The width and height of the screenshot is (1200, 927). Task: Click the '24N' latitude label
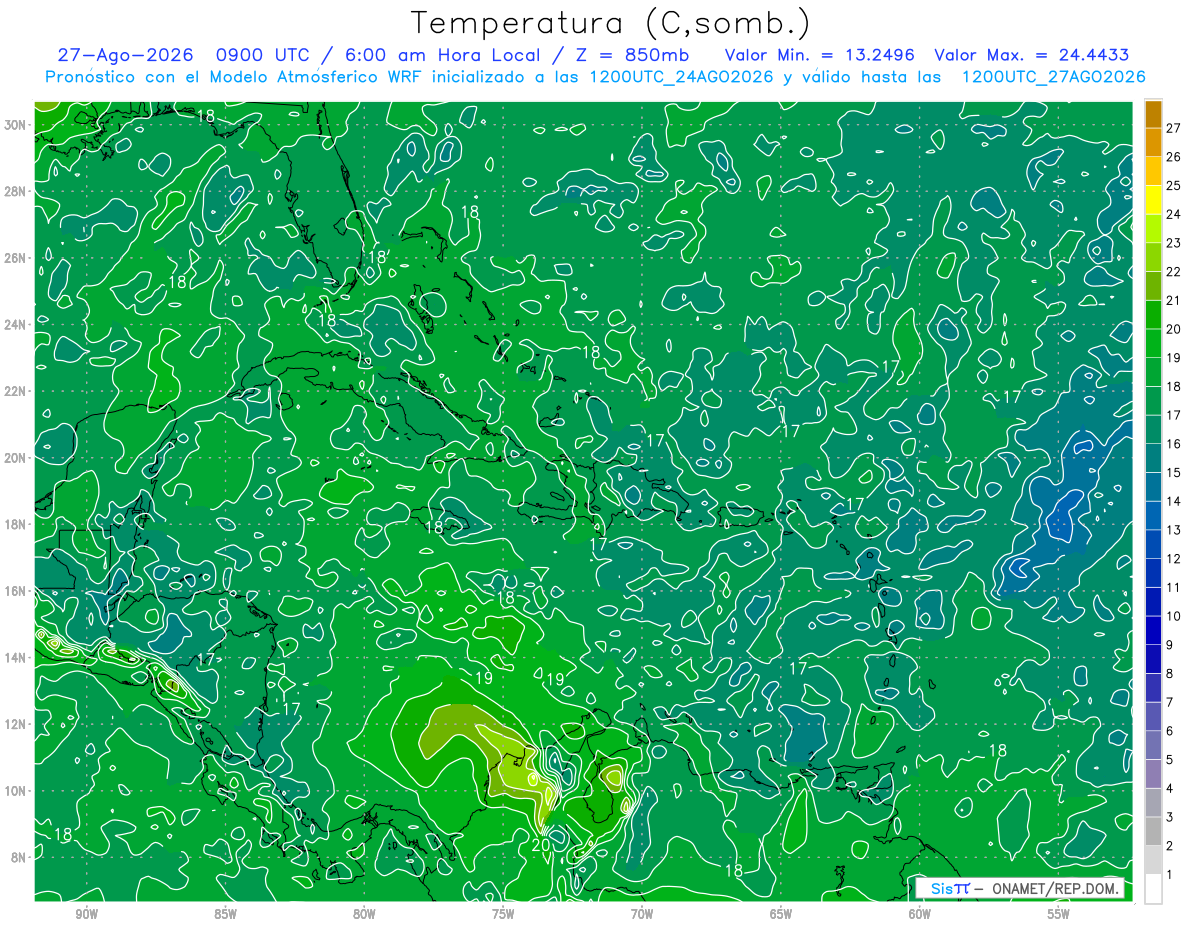pyautogui.click(x=17, y=325)
